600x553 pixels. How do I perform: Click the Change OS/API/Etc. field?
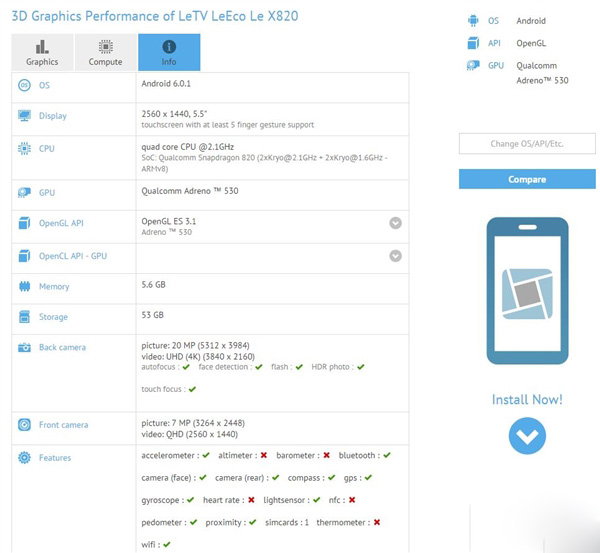[x=527, y=144]
